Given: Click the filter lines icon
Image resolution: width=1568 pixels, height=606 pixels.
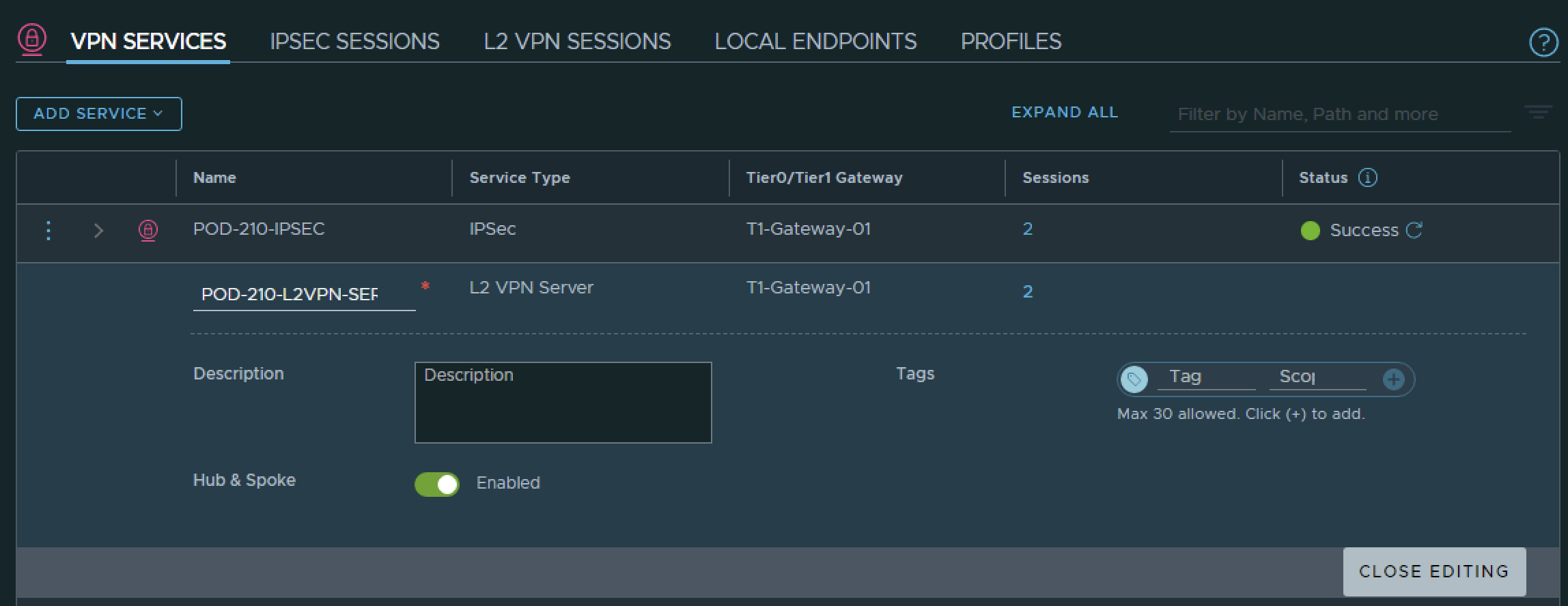Looking at the screenshot, I should [x=1538, y=112].
